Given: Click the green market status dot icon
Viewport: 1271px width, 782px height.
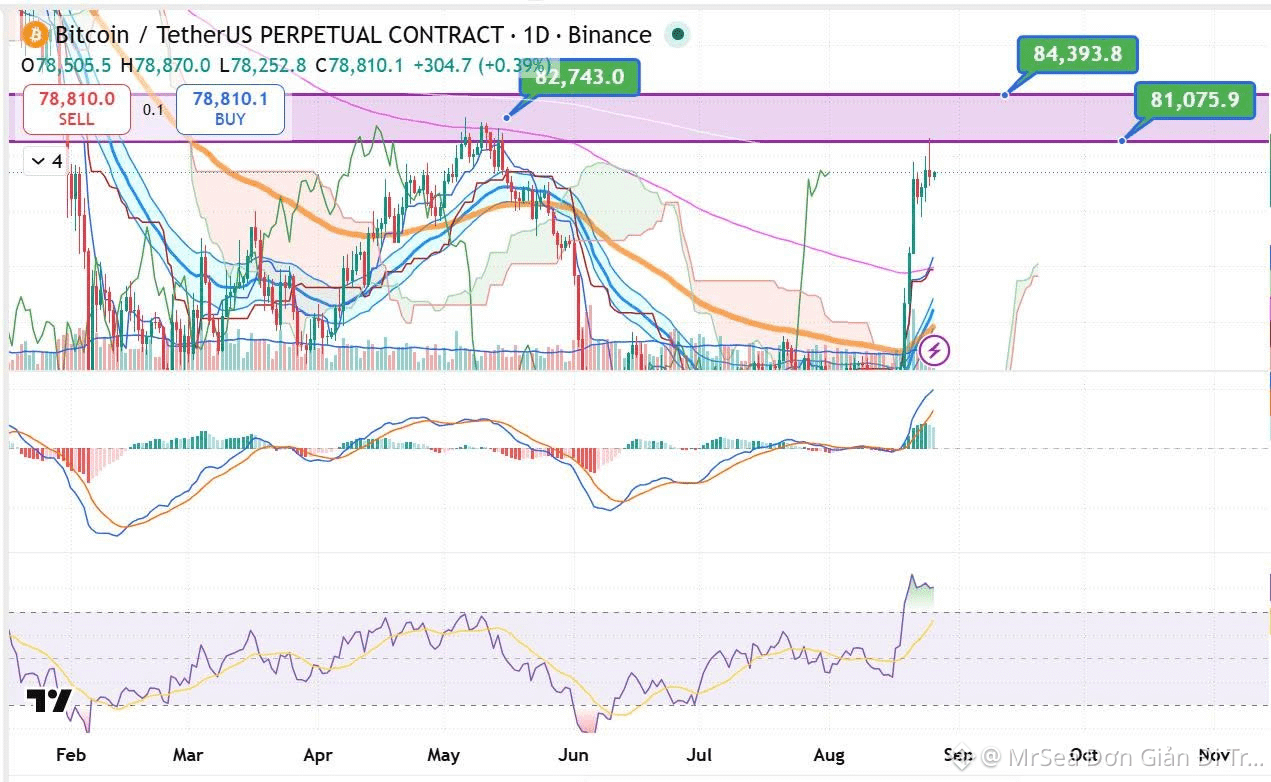Looking at the screenshot, I should pyautogui.click(x=678, y=35).
